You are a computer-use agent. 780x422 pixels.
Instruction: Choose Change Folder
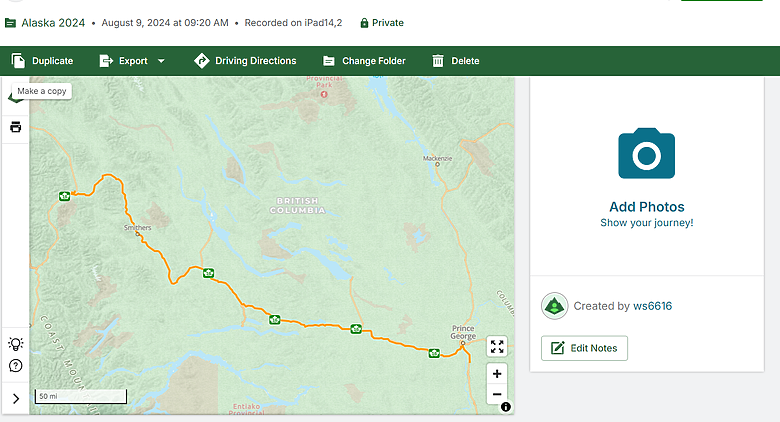click(x=364, y=61)
